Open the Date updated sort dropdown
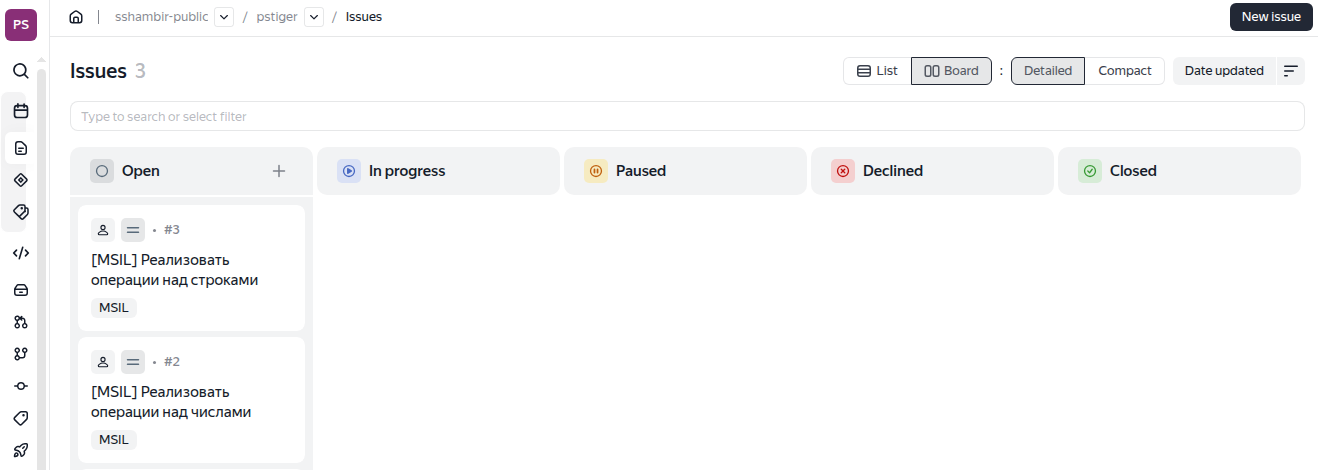The image size is (1318, 470). (x=1224, y=71)
